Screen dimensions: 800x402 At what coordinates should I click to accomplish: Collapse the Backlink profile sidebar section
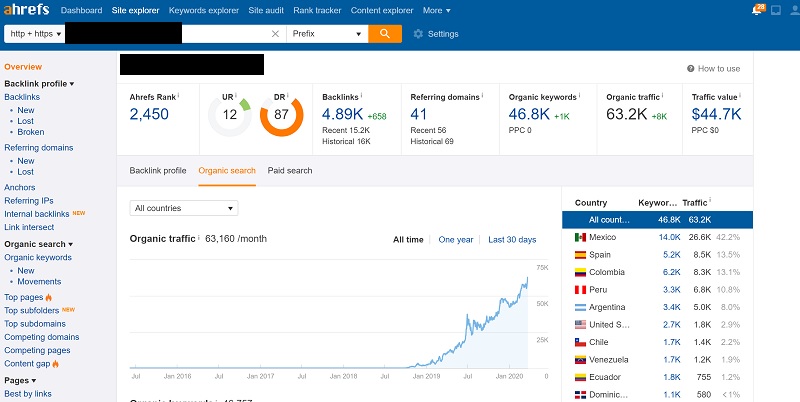[x=39, y=84]
